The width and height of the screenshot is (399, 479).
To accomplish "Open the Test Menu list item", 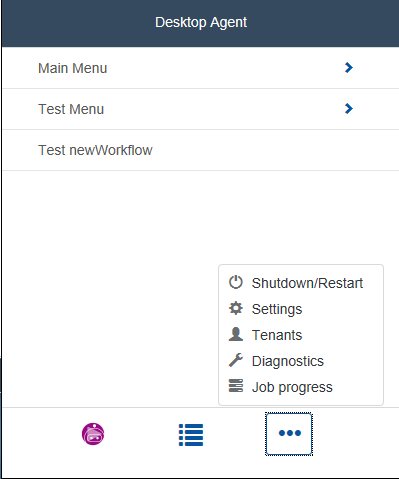I will [x=200, y=109].
